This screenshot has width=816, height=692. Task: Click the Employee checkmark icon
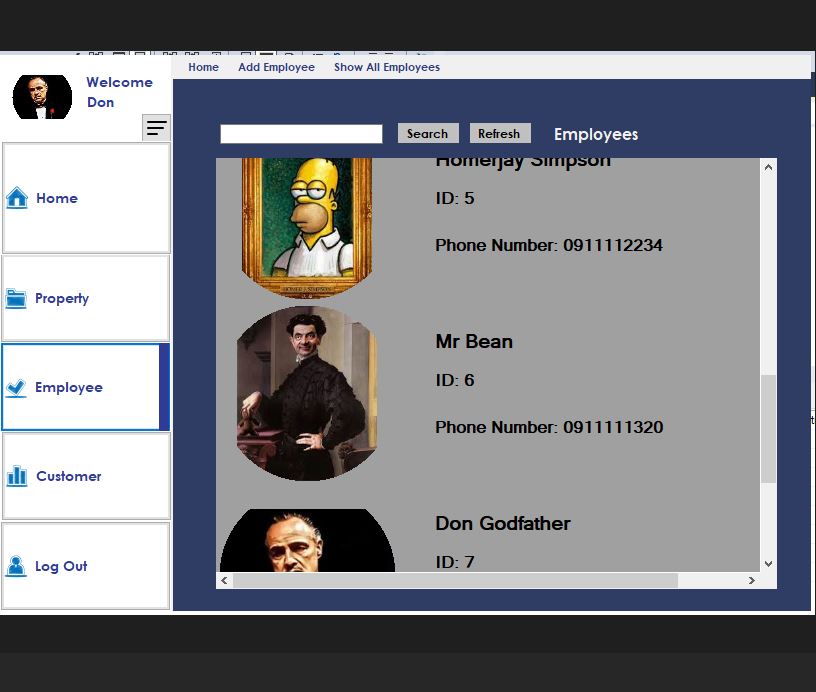click(x=16, y=388)
